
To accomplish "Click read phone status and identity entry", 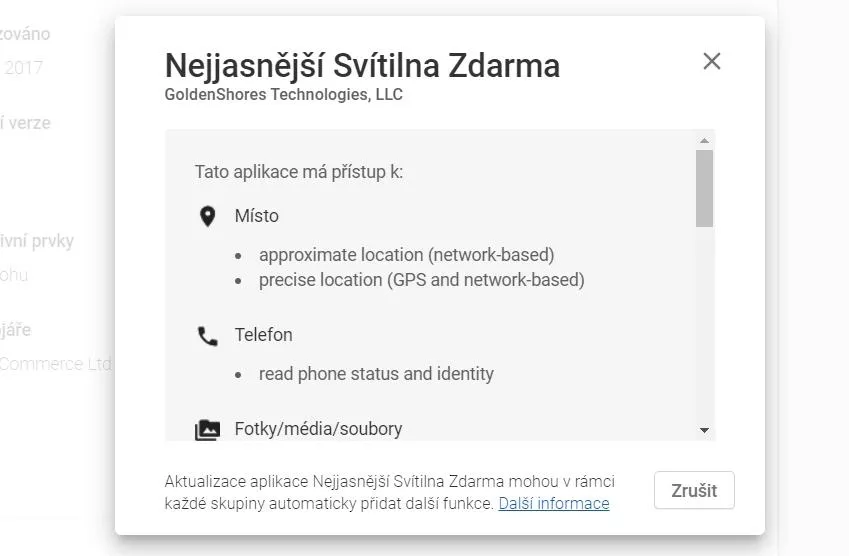I will coord(376,374).
